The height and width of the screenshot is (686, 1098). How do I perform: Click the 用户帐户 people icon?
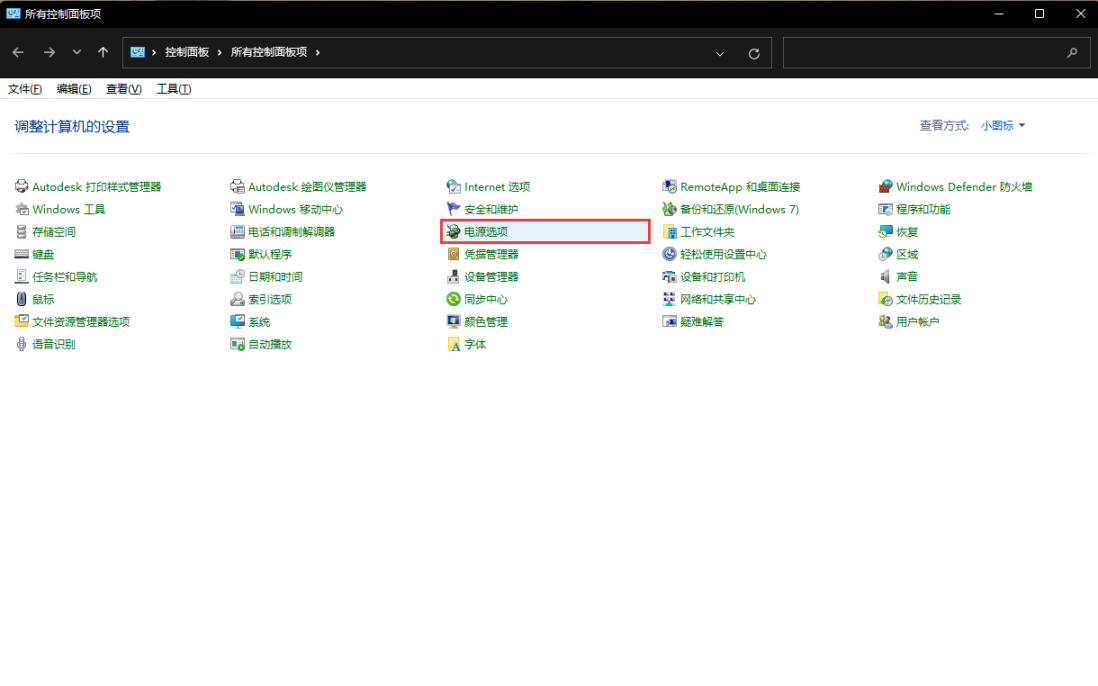pyautogui.click(x=886, y=321)
